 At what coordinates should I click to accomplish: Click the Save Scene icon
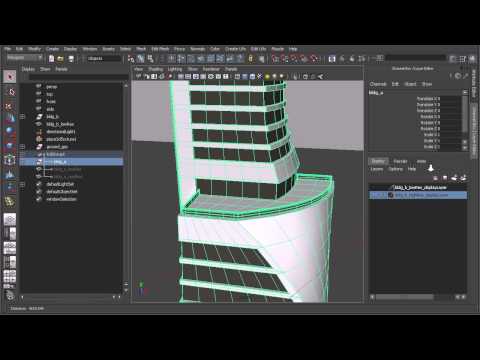point(71,59)
